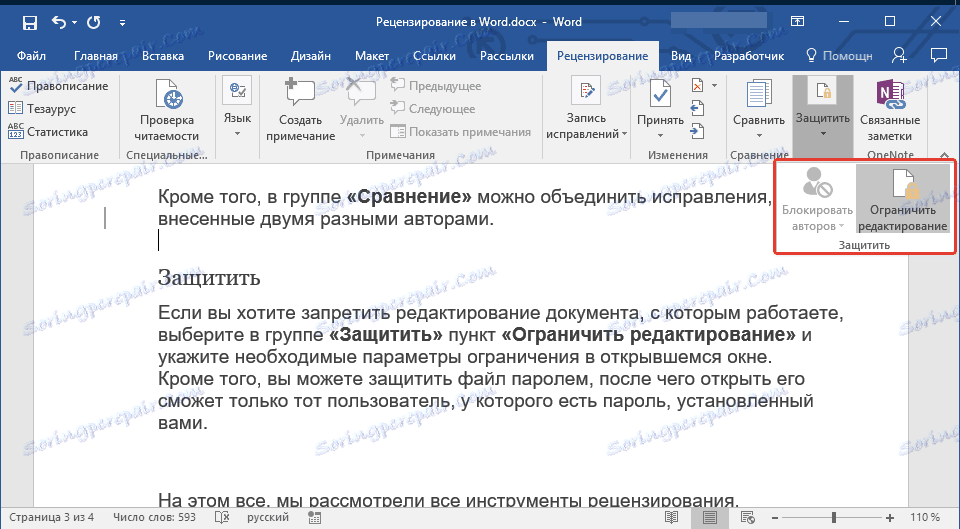Click the Защитить lock icon
Viewport: 960px width, 529px height.
[x=822, y=92]
